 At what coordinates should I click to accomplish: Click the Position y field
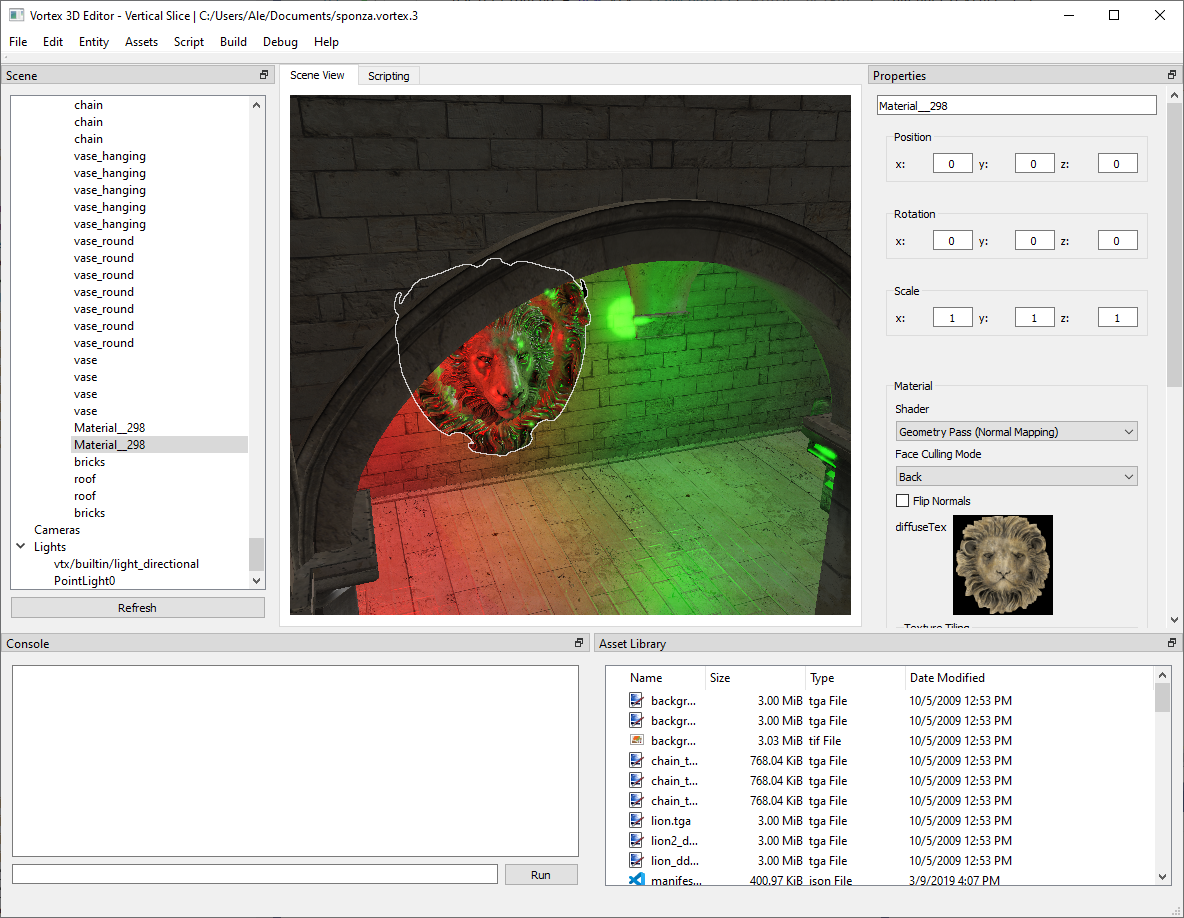coord(1034,164)
